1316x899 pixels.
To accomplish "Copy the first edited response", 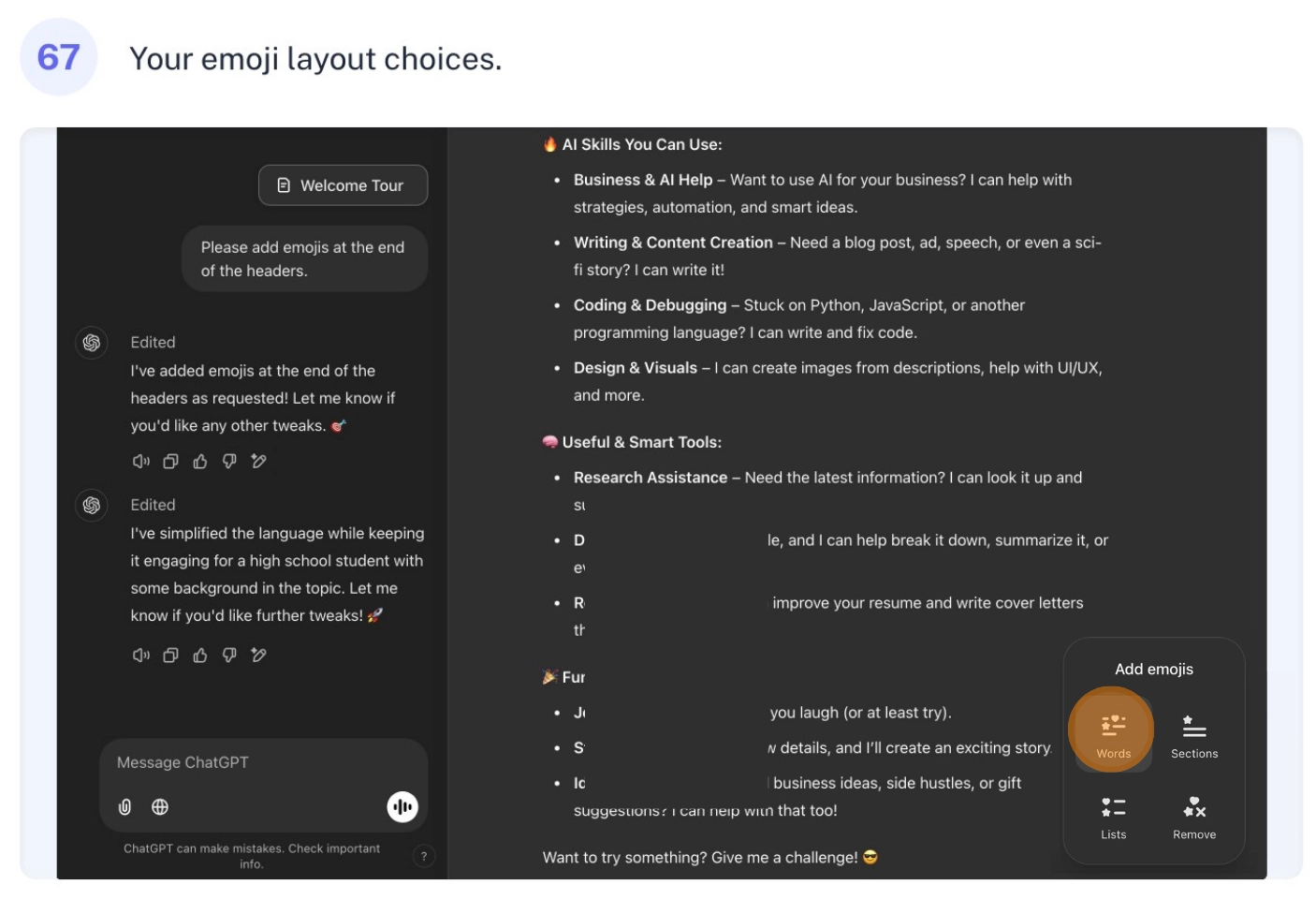I will click(170, 461).
